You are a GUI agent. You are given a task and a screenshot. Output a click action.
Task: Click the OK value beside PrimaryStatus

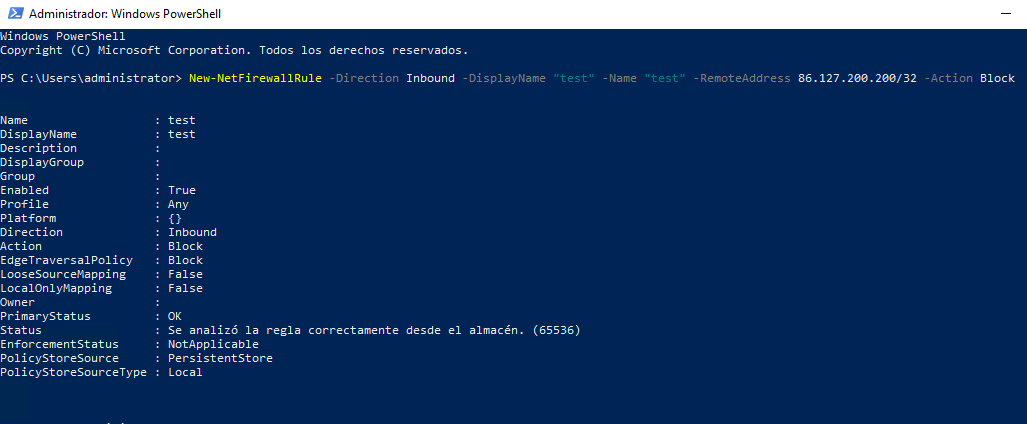point(175,316)
